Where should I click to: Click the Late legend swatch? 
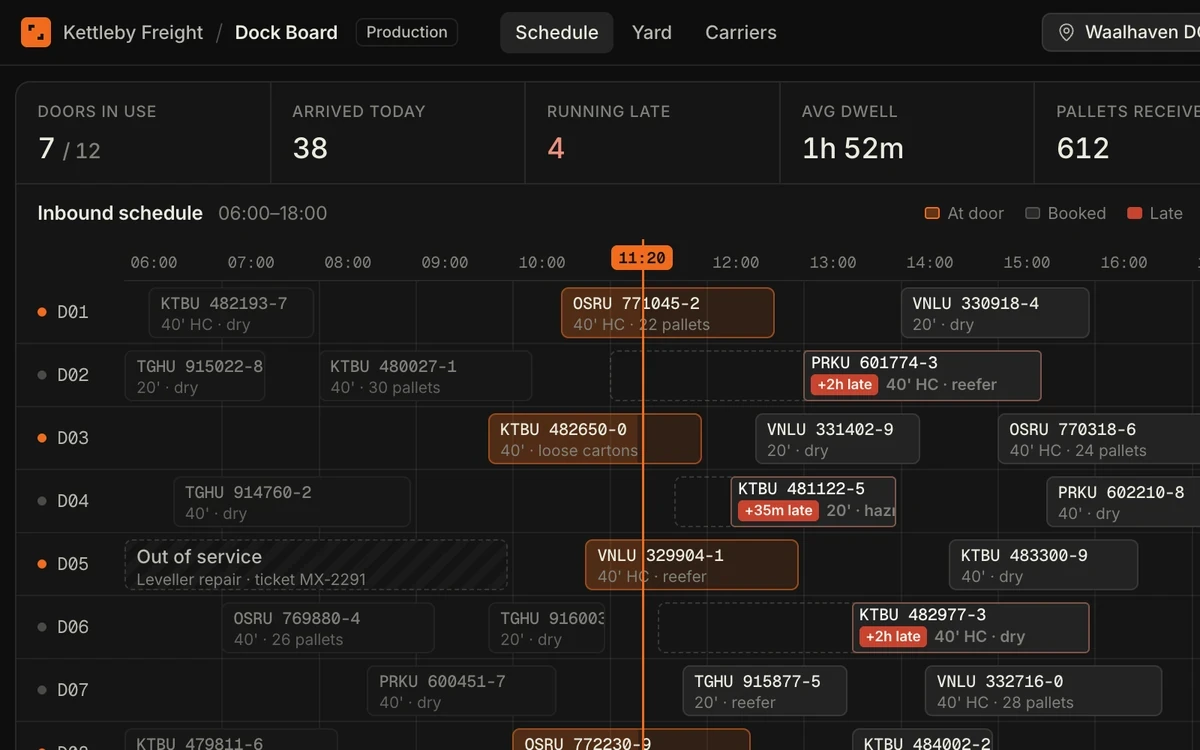point(1134,213)
